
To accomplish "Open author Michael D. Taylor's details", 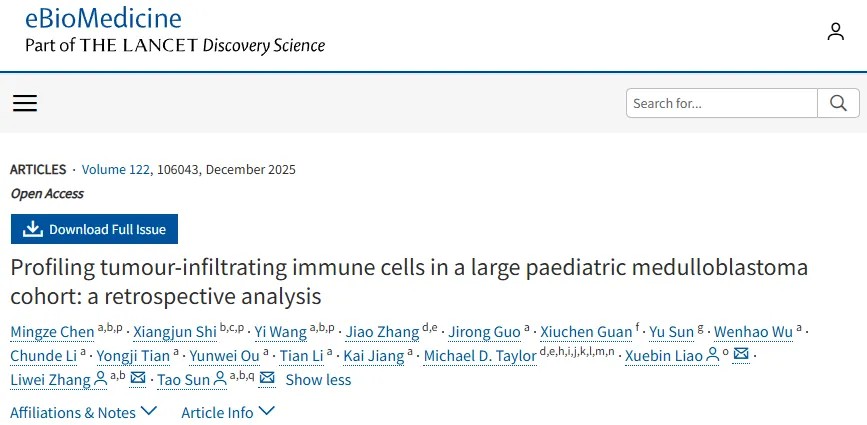I will (x=480, y=356).
